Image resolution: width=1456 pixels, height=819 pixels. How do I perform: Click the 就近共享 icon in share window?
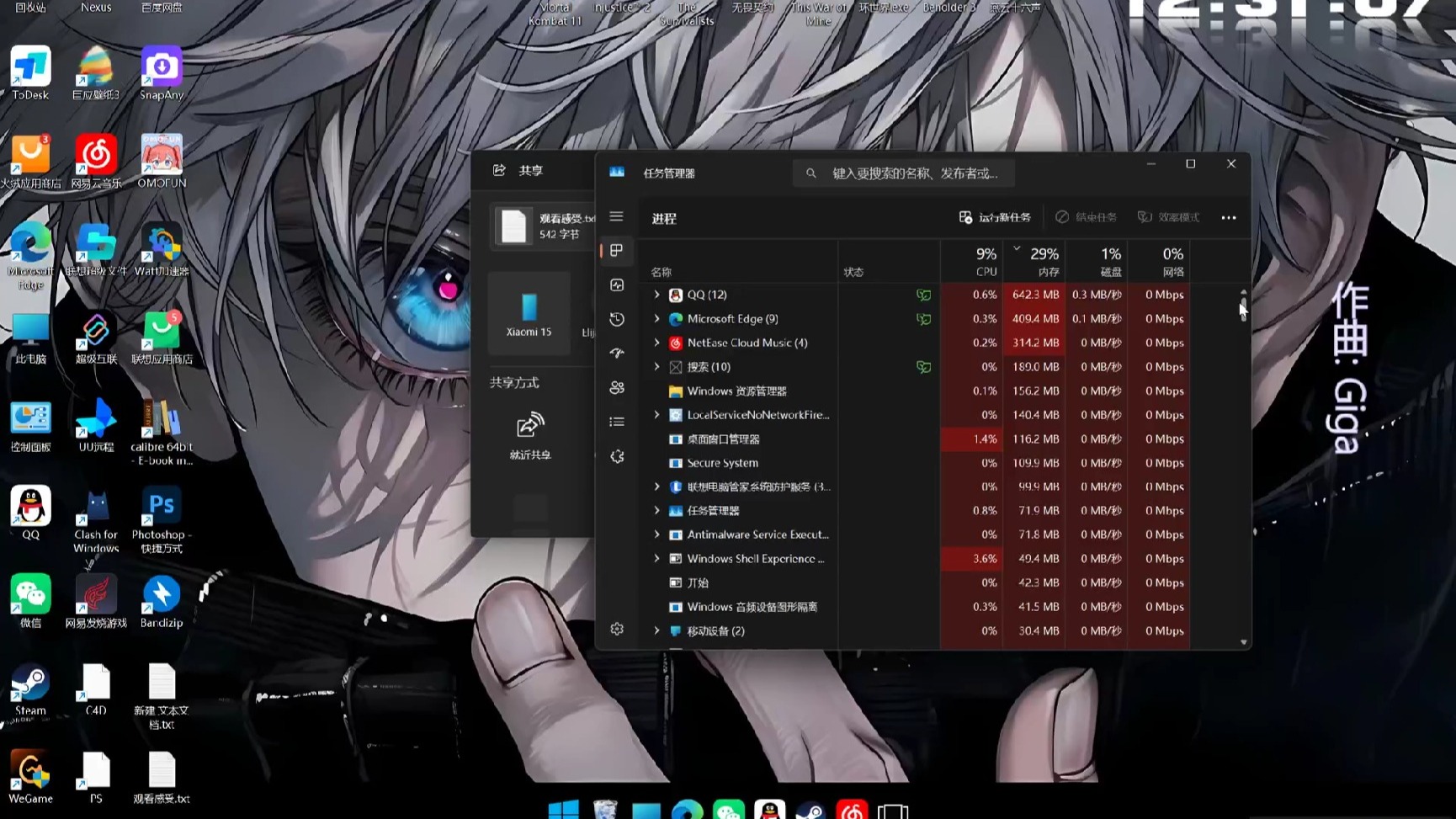[529, 435]
